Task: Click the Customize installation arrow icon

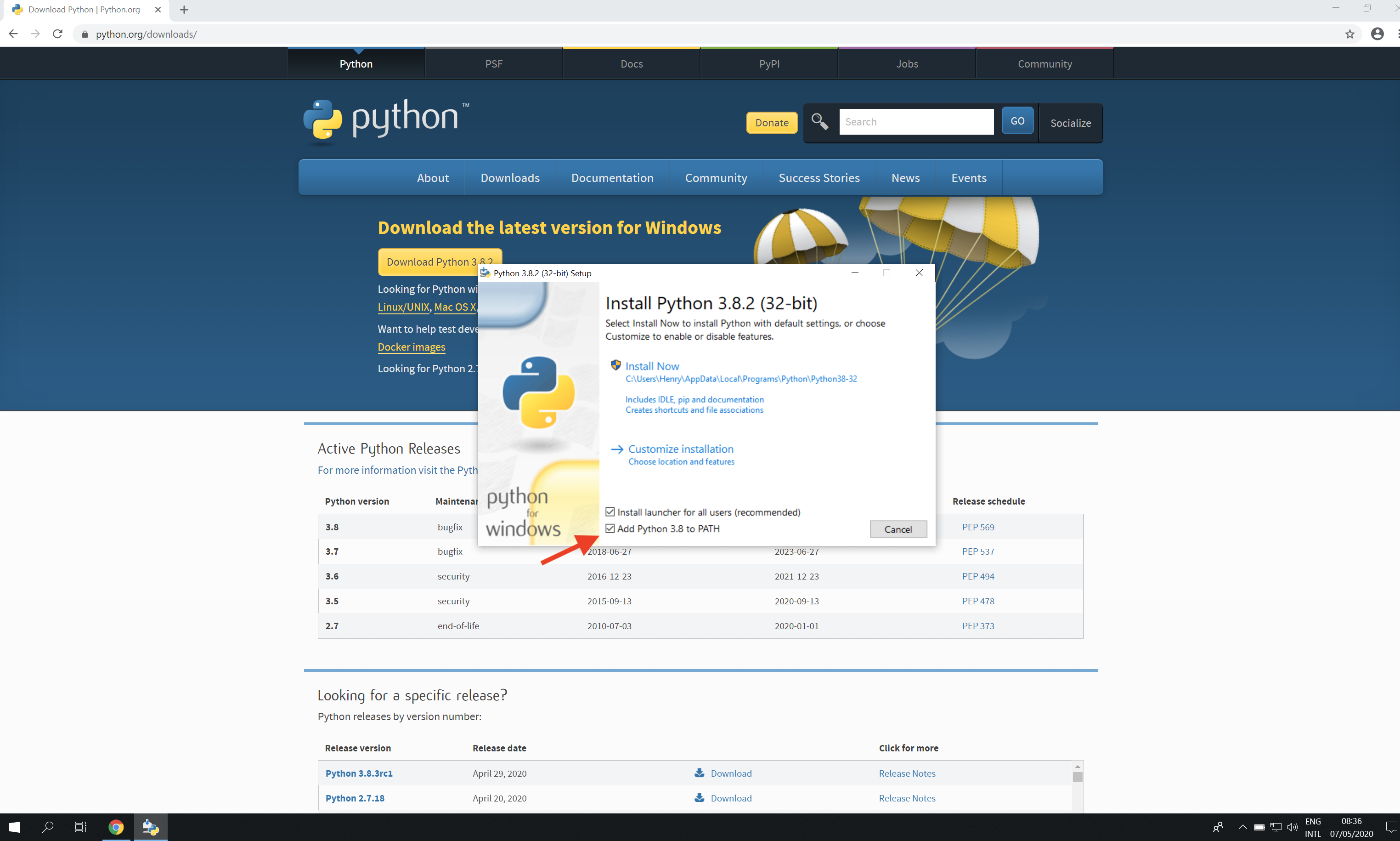Action: [617, 449]
